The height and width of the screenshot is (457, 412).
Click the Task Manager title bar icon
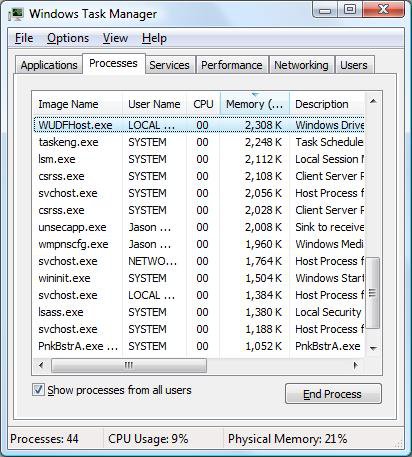coord(16,14)
